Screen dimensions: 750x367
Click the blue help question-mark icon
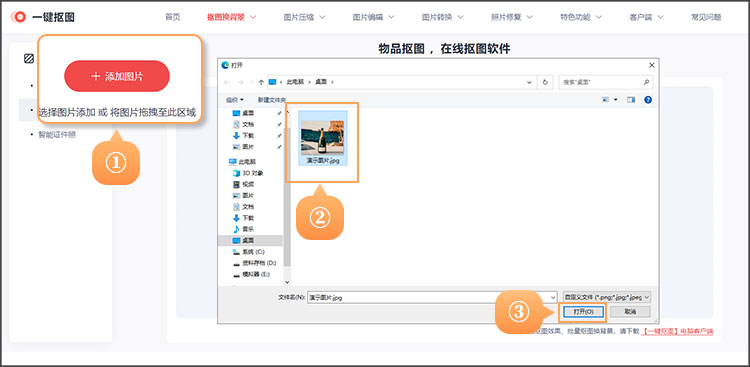(648, 100)
